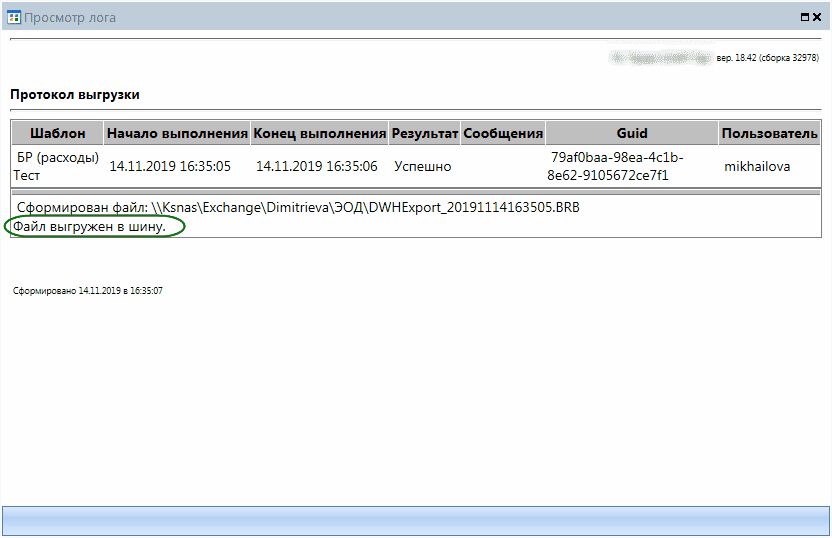Click end time 14.11.2019 16:35:06

tap(317, 167)
